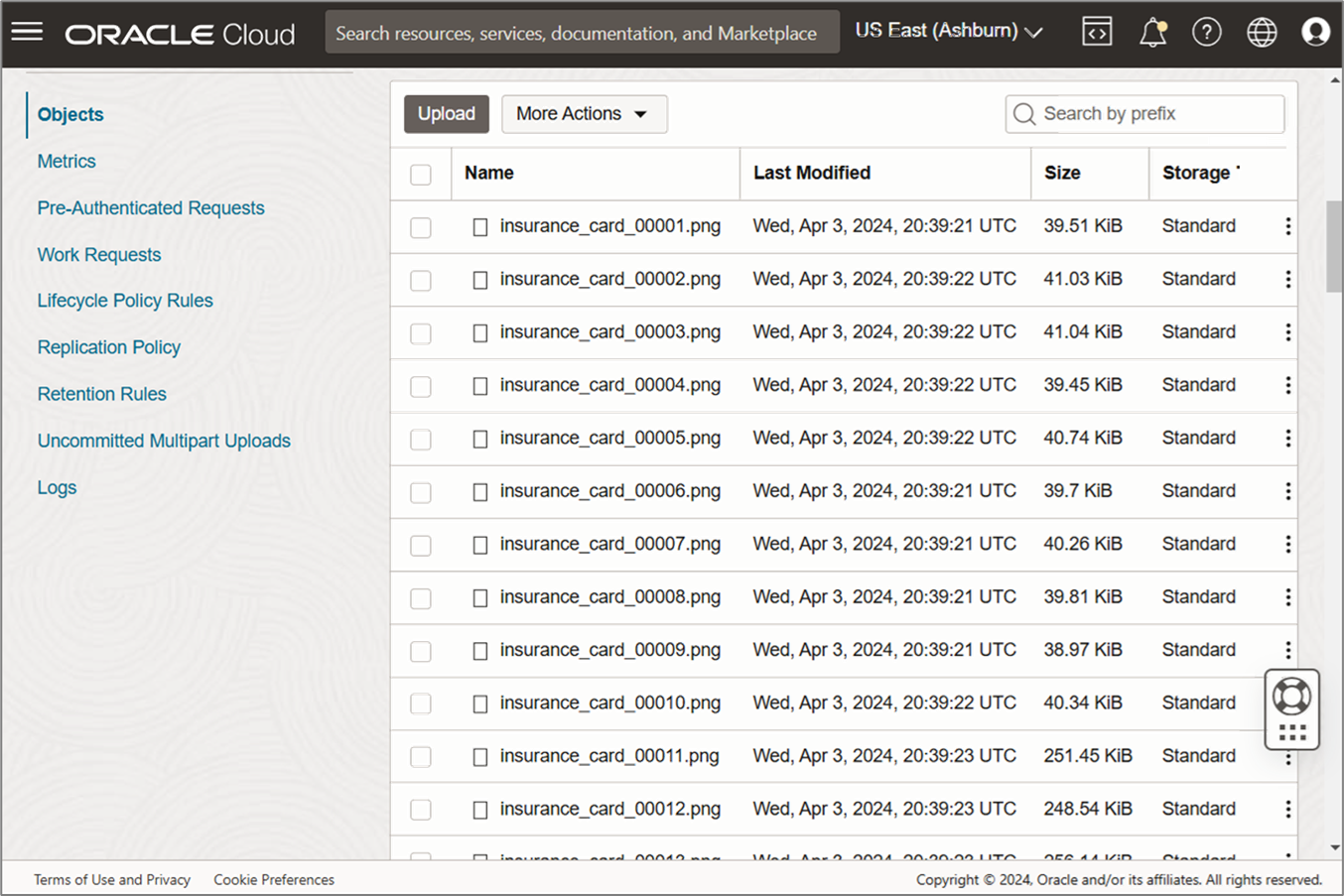Open the Cookie Preferences link
Viewport: 1344px width, 896px height.
click(x=274, y=879)
